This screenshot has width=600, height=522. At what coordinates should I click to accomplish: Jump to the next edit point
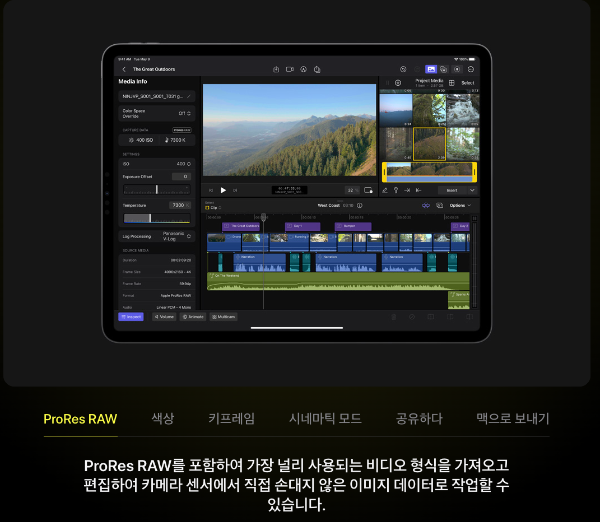pyautogui.click(x=235, y=190)
